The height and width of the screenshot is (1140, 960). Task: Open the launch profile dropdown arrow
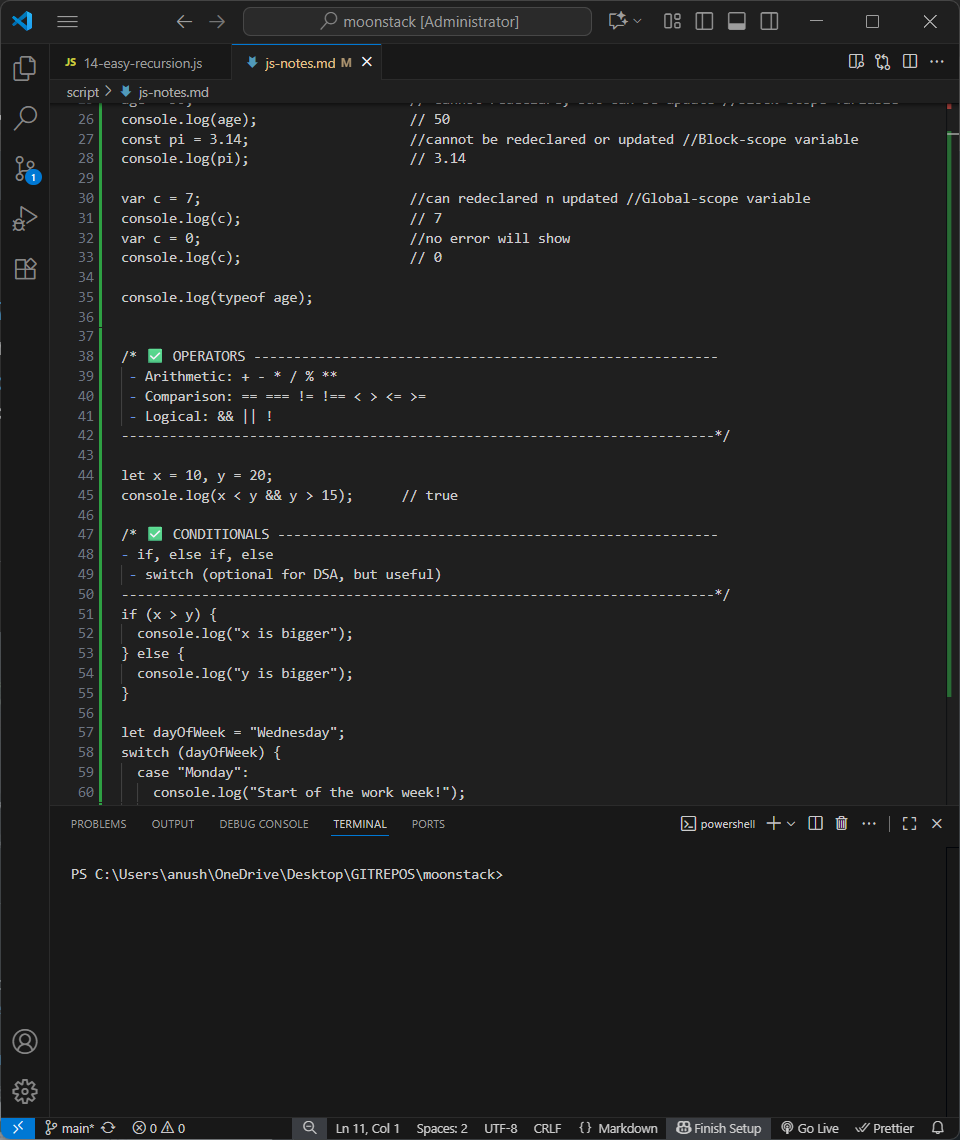(791, 824)
